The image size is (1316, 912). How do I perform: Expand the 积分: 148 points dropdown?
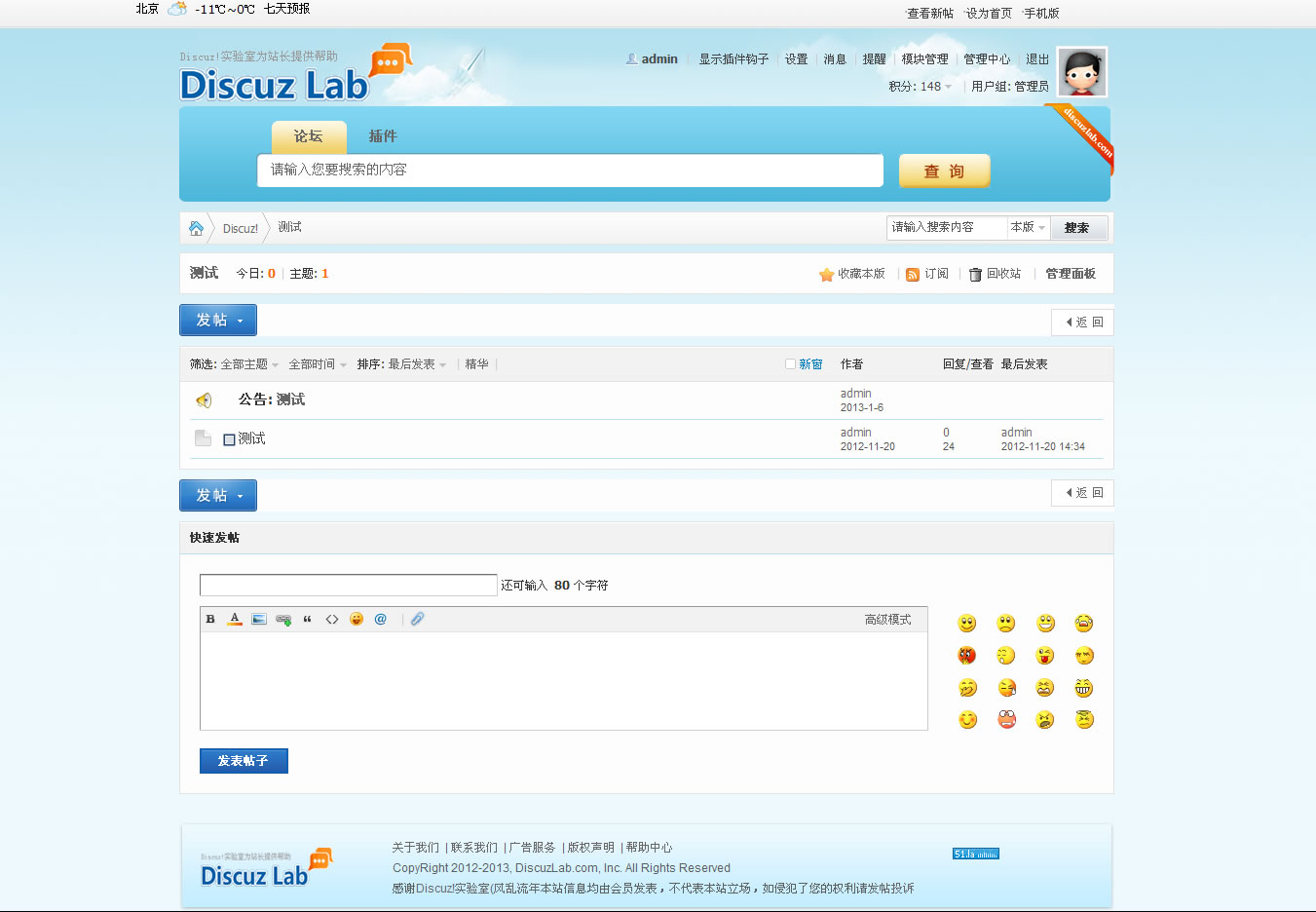(x=921, y=87)
